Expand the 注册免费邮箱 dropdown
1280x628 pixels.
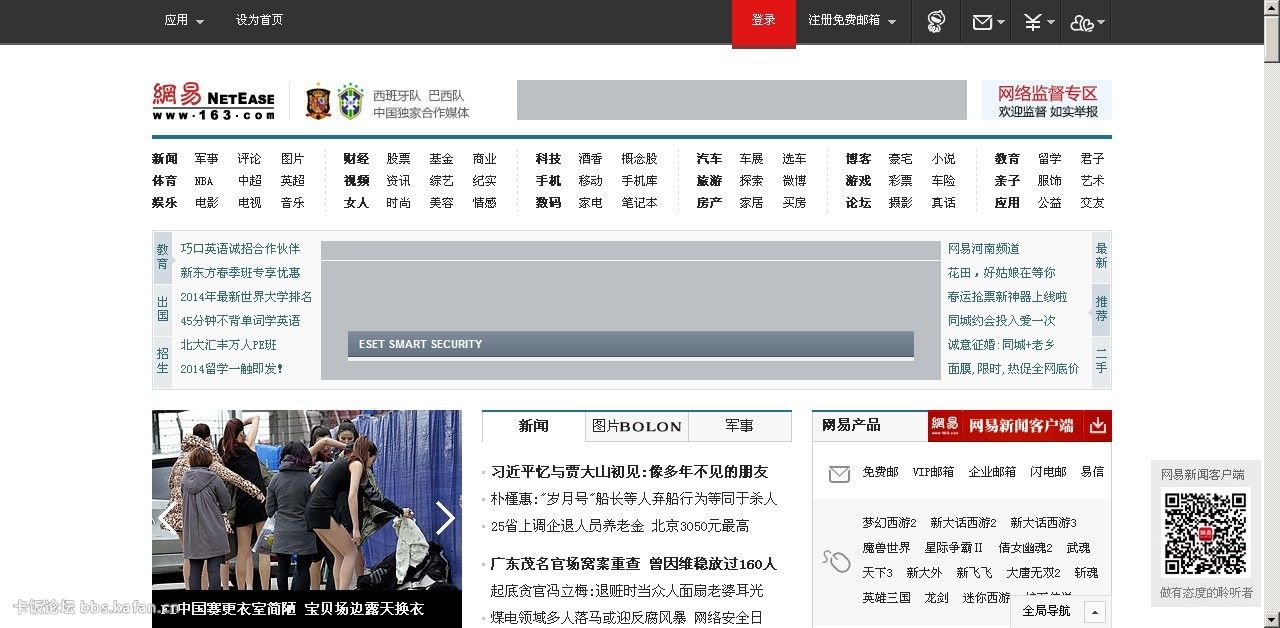click(x=852, y=20)
